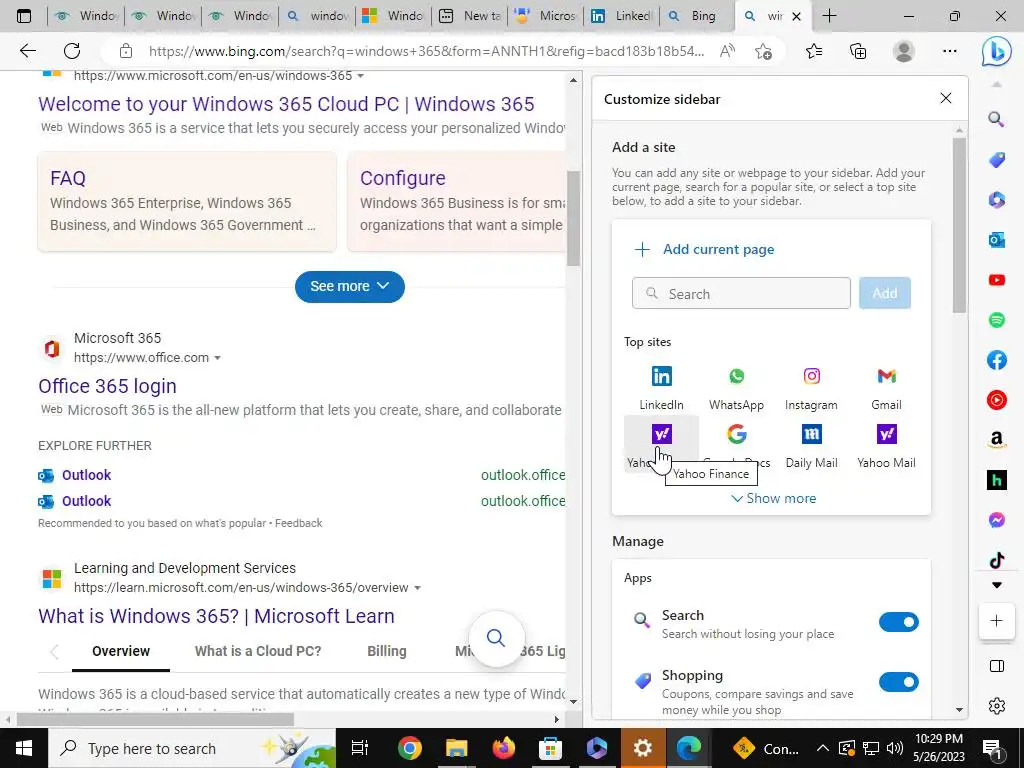Open the Facebook icon in Edge sidebar
Image resolution: width=1024 pixels, height=768 pixels.
tap(996, 360)
